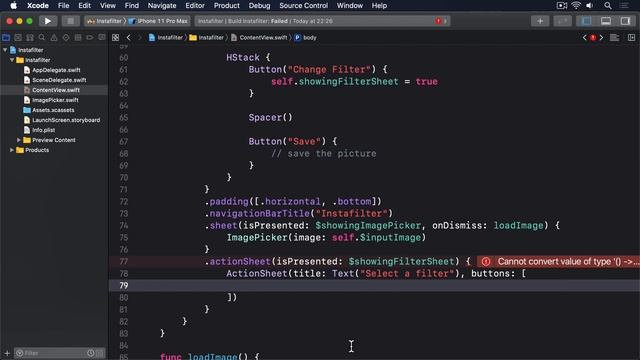640x360 pixels.
Task: Toggle the Navigator panel visibility
Action: pos(587,21)
